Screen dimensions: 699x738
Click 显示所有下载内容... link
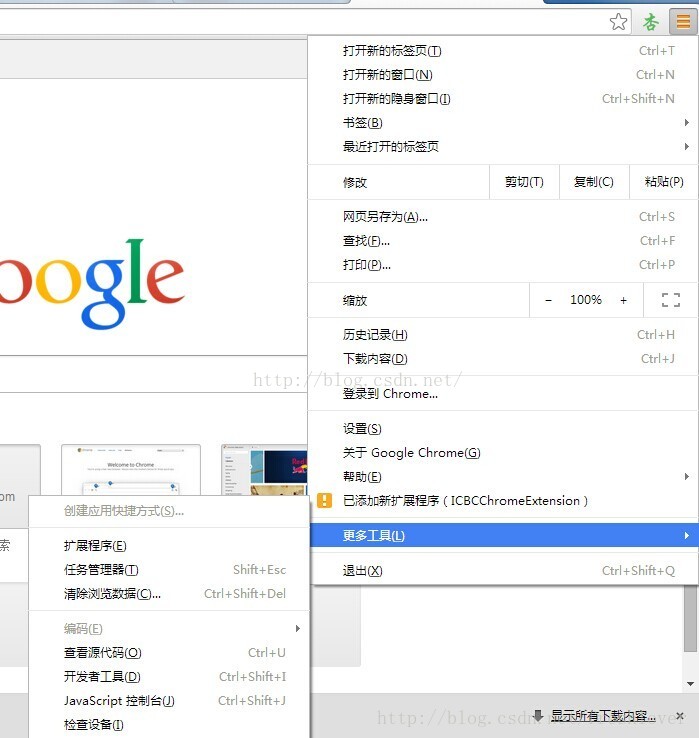603,716
